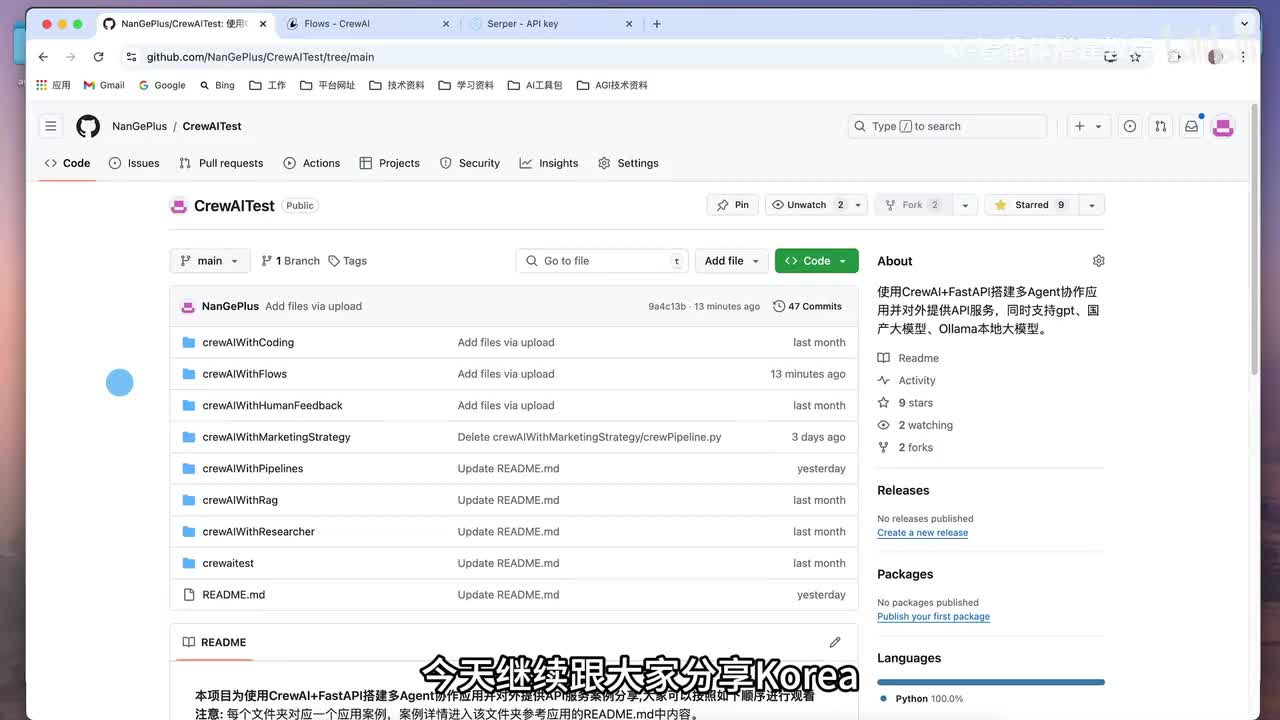View the 47 Commits history
The image size is (1280, 720).
click(x=808, y=306)
